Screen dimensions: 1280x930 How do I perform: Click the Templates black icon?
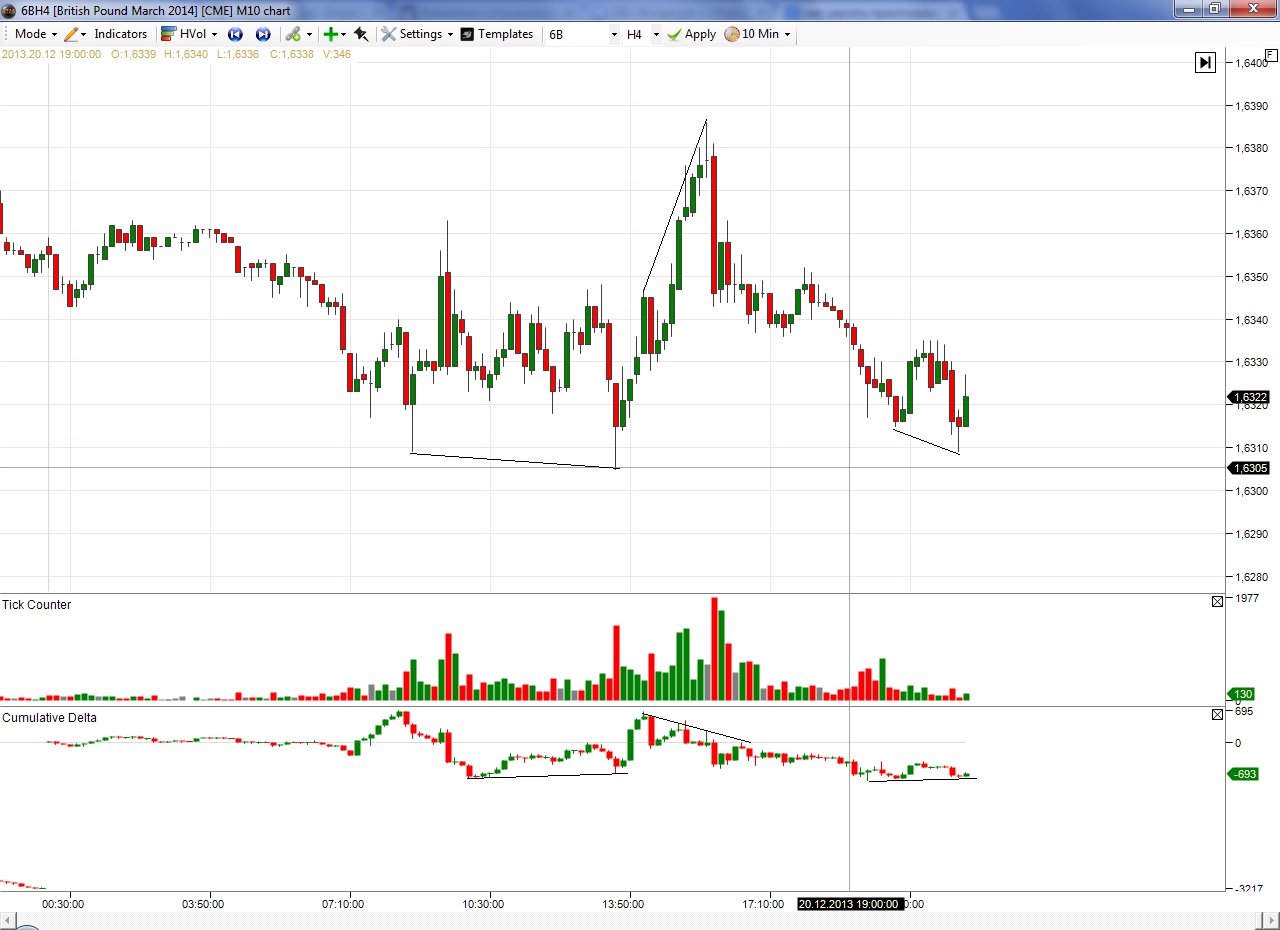click(467, 34)
